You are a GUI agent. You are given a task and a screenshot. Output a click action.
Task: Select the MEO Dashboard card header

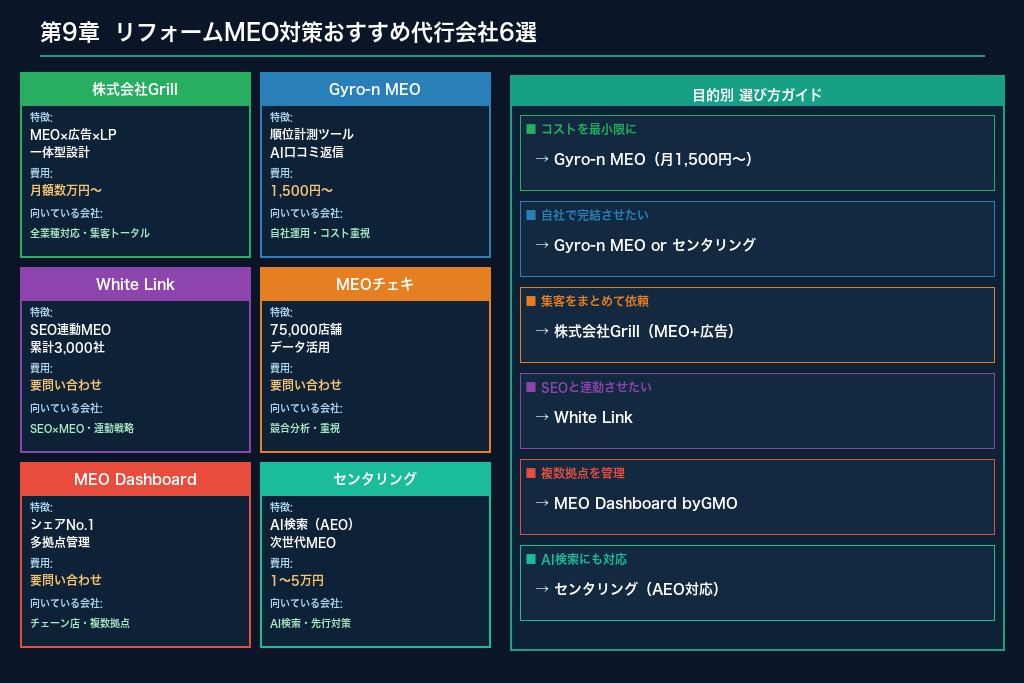click(x=135, y=479)
